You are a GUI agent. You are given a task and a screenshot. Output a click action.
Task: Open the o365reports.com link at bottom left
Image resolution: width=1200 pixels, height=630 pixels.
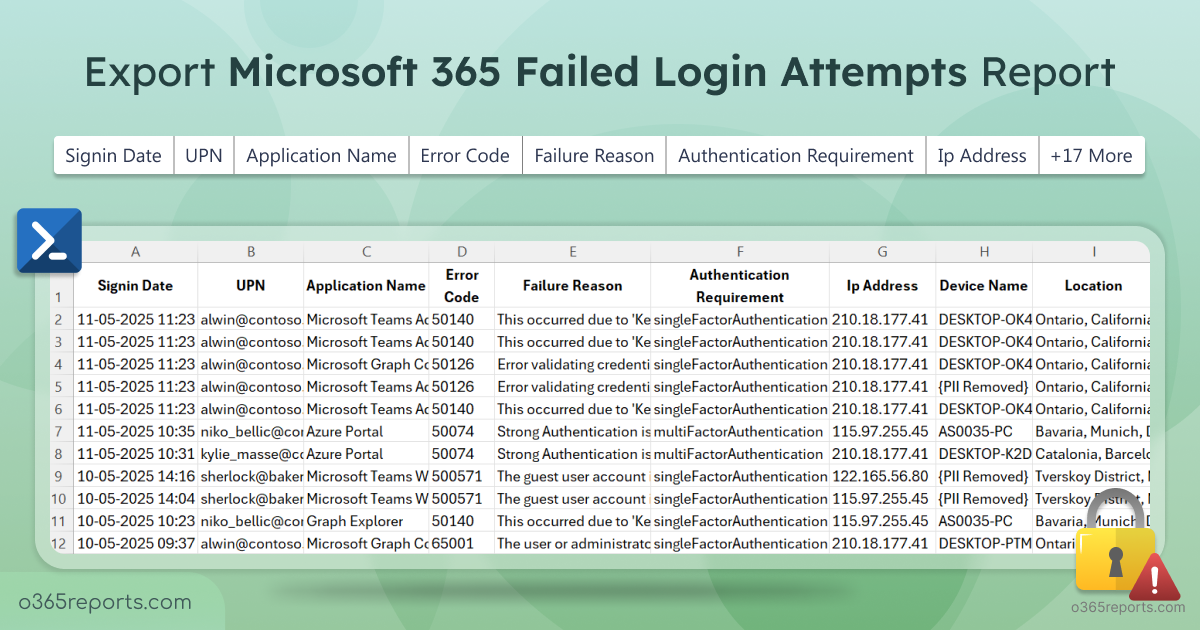(106, 602)
